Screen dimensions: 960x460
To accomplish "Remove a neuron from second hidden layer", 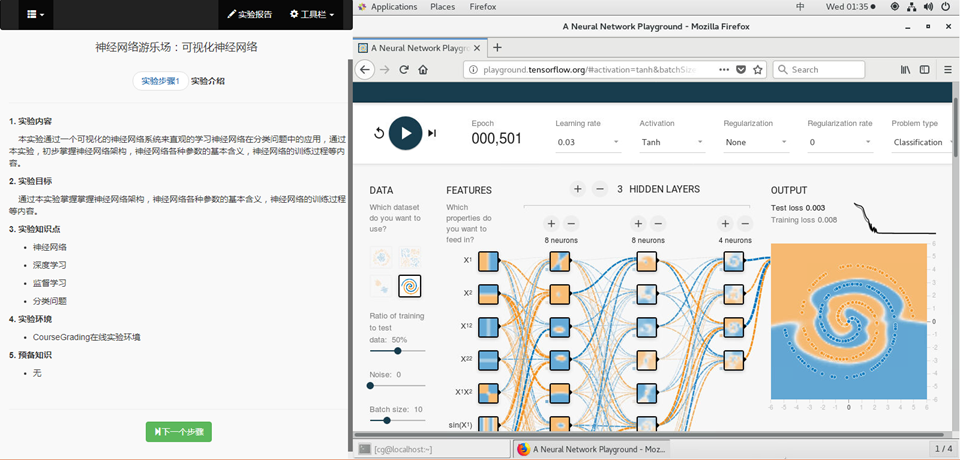I will point(658,224).
